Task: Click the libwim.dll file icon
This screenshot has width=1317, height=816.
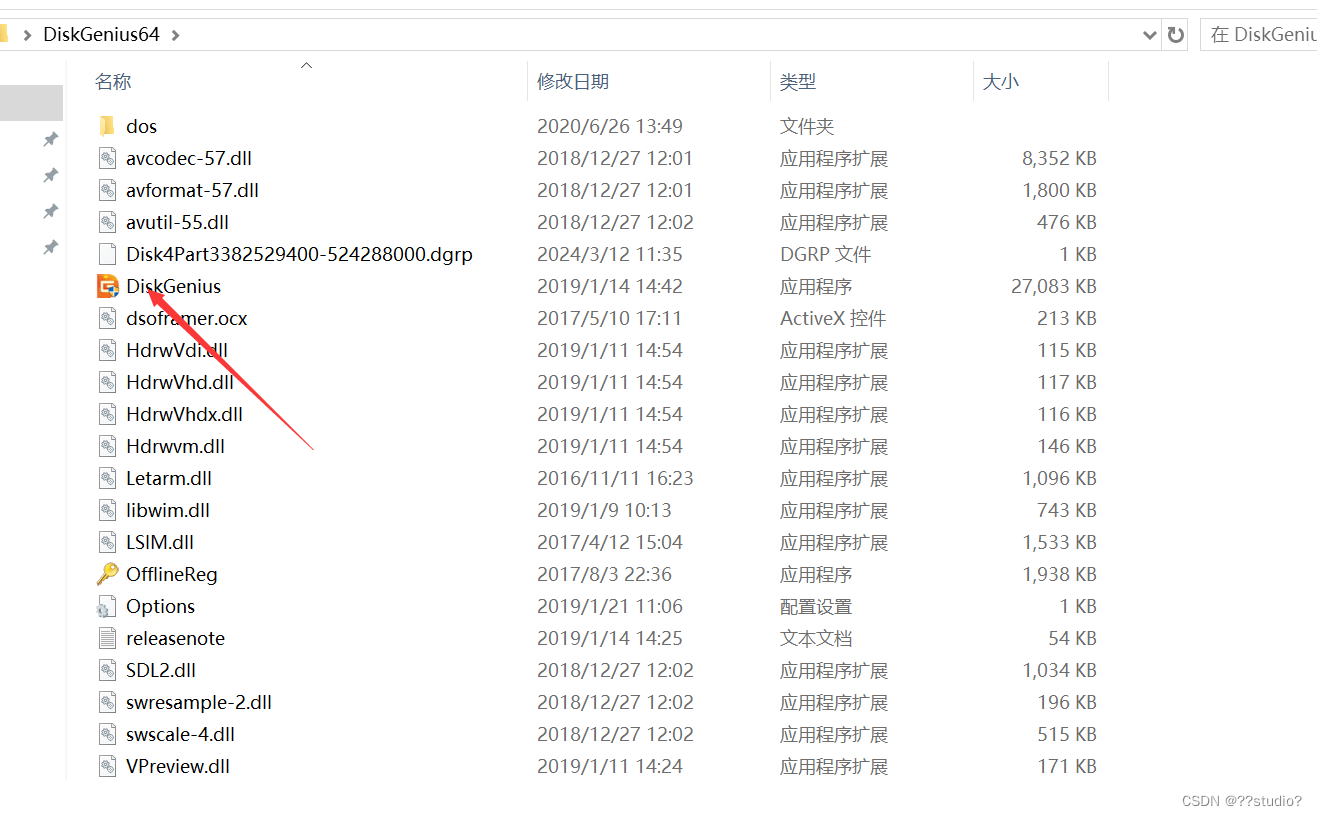Action: (107, 510)
